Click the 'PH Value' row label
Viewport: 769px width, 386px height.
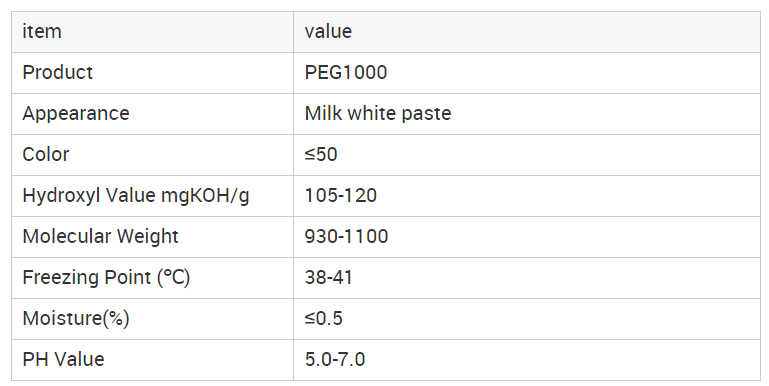pyautogui.click(x=63, y=360)
